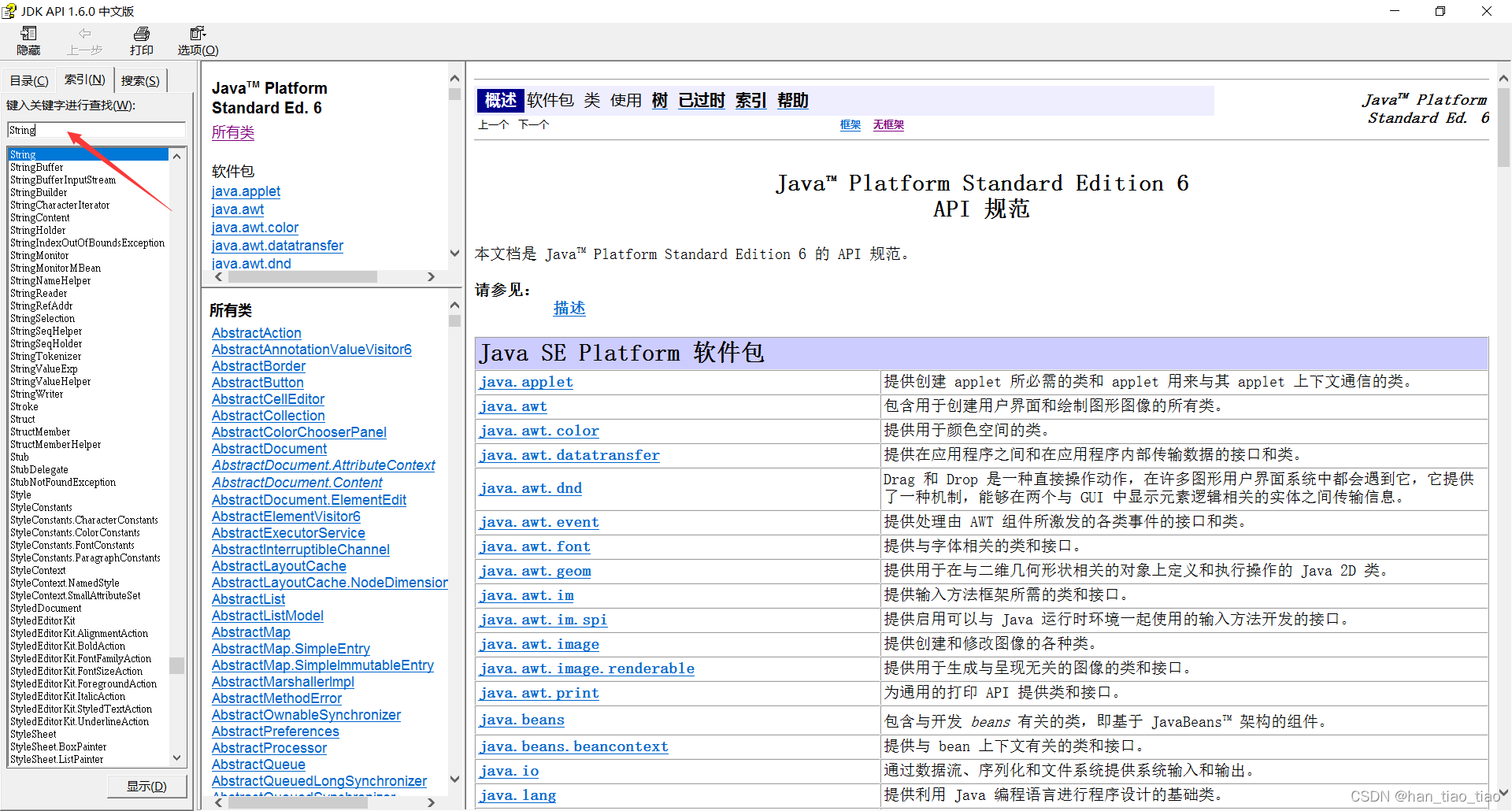Switch to the 索引(N) tab
1512x811 pixels.
[84, 80]
